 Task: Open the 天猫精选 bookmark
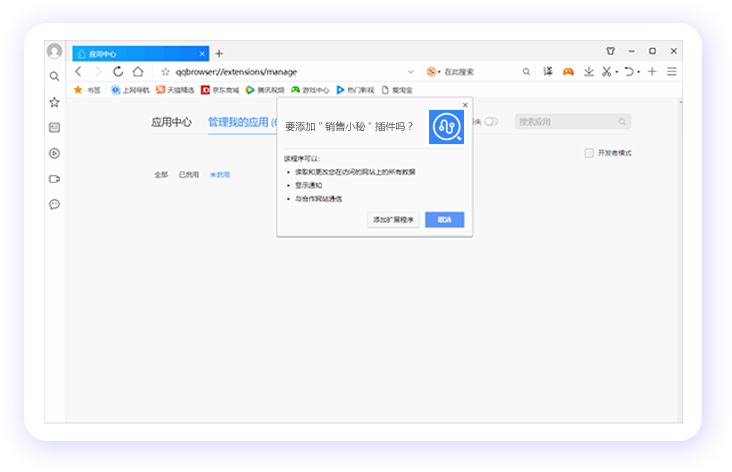click(x=175, y=90)
